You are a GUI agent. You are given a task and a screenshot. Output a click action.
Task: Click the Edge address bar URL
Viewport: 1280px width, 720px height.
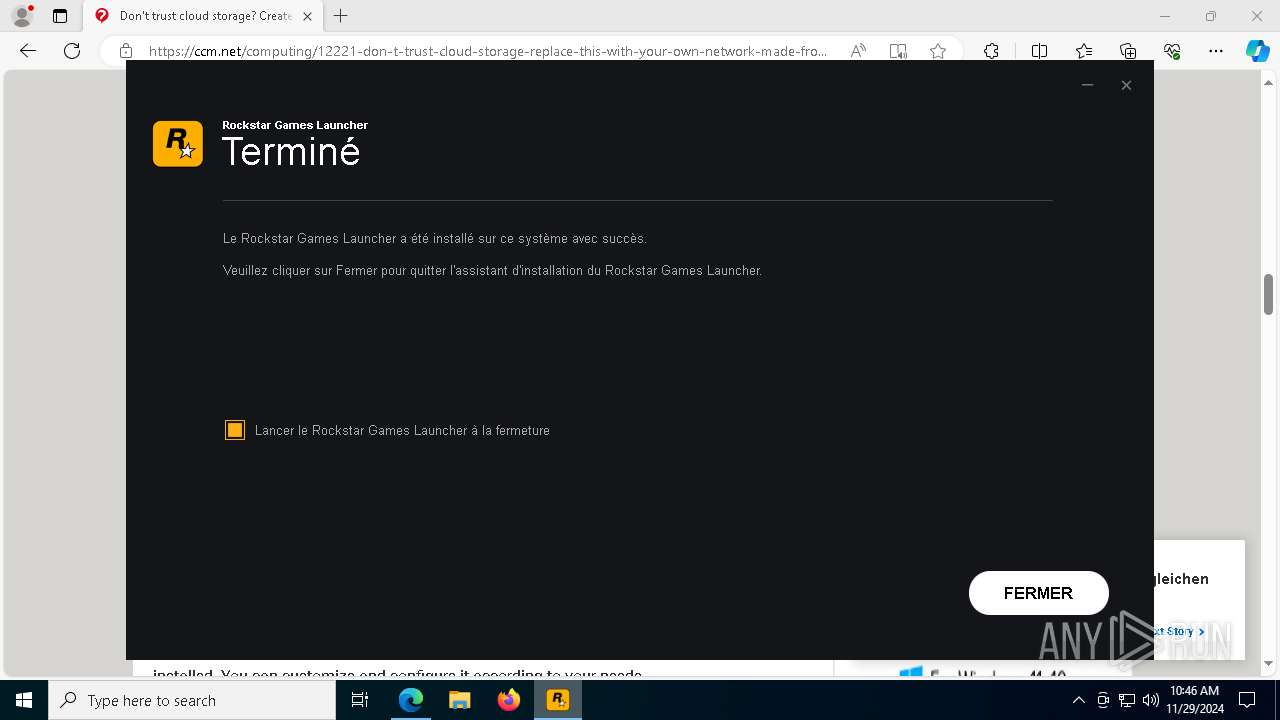(488, 51)
